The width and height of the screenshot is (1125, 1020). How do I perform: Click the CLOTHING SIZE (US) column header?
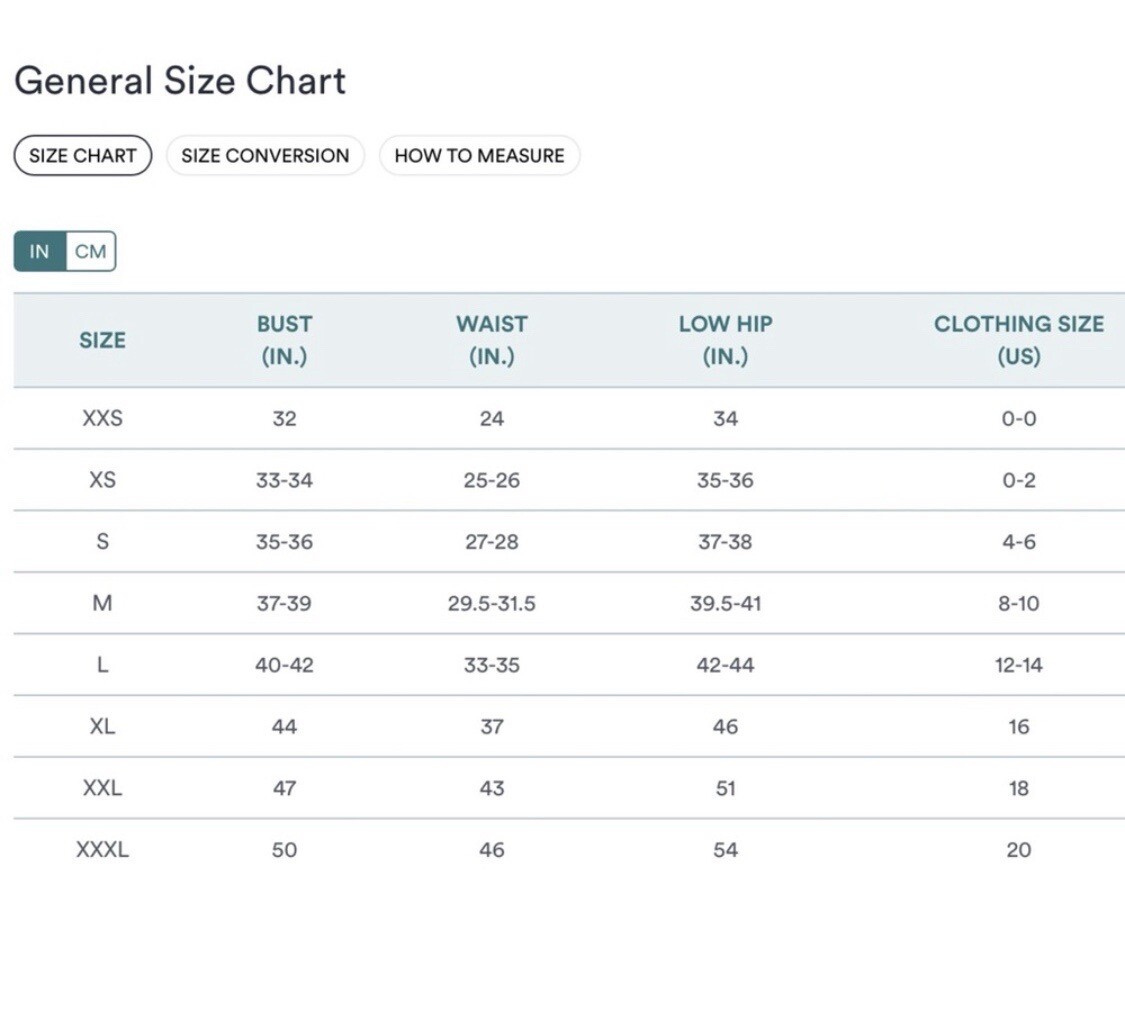tap(1018, 340)
